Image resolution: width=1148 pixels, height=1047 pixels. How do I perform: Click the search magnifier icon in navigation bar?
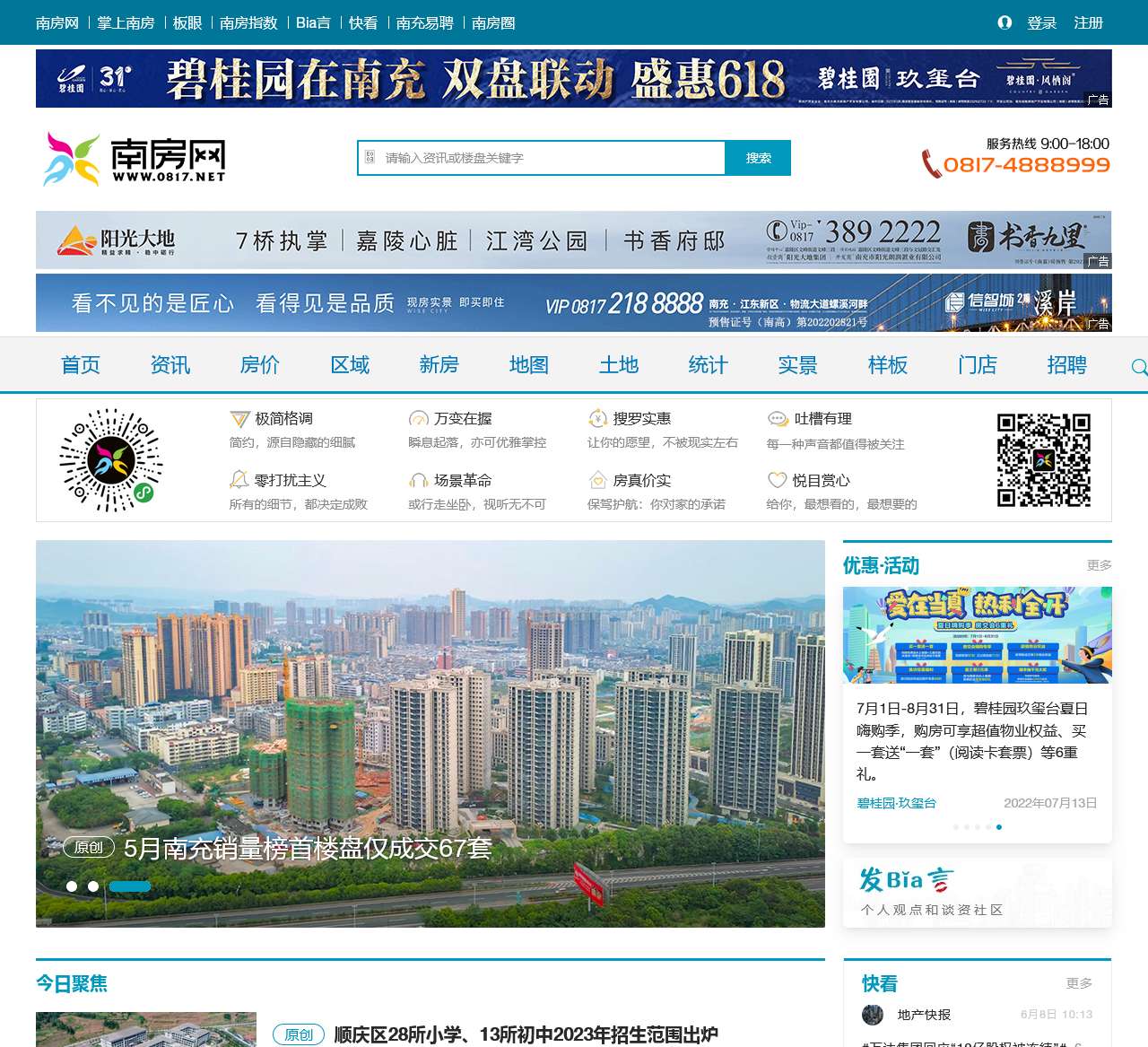coord(1139,367)
